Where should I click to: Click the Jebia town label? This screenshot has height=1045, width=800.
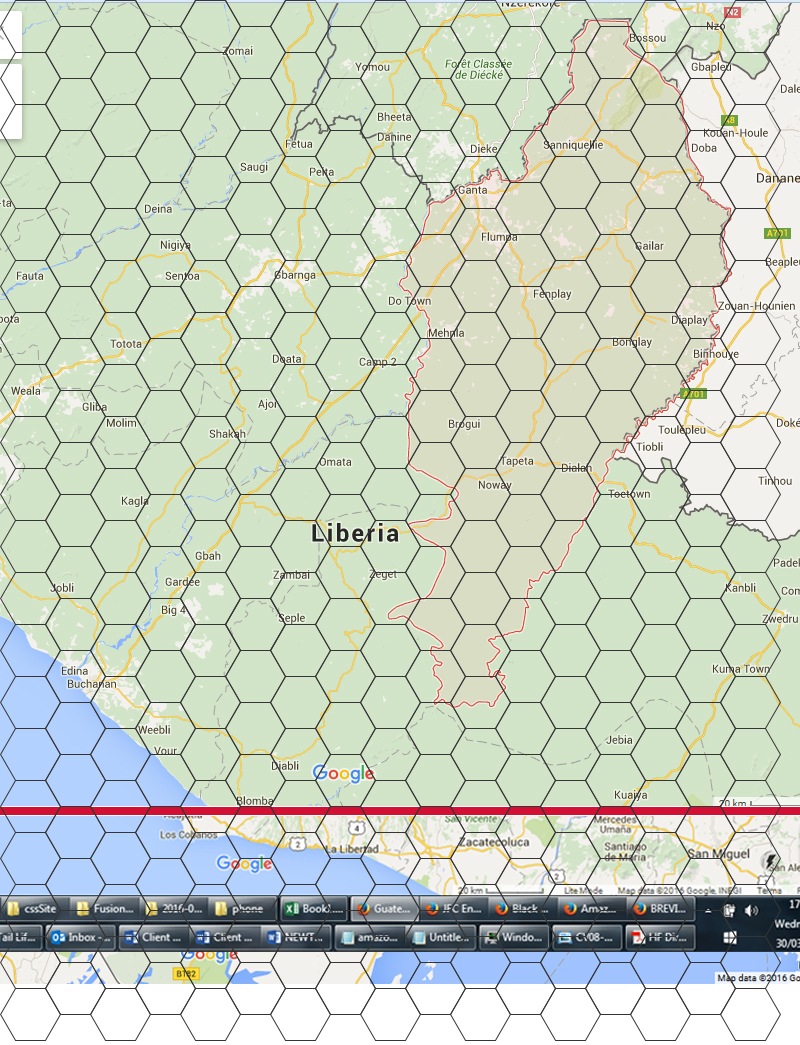(619, 740)
